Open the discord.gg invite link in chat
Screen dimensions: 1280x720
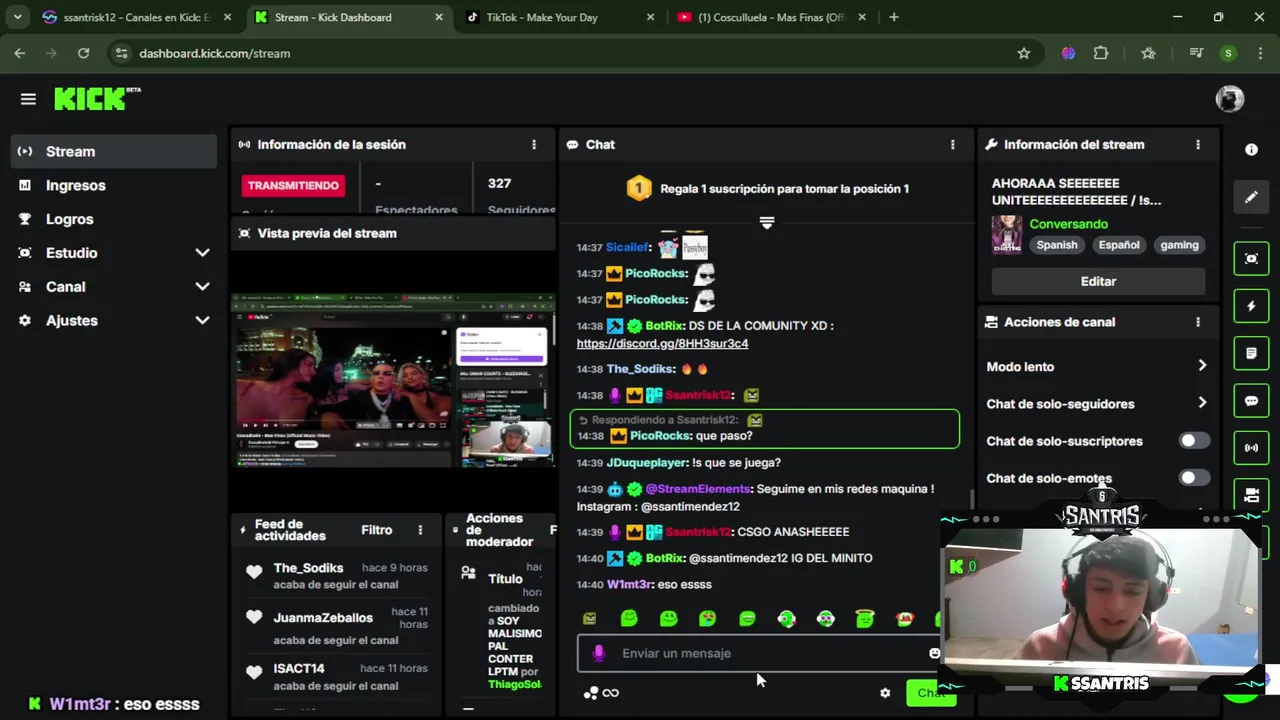[662, 343]
